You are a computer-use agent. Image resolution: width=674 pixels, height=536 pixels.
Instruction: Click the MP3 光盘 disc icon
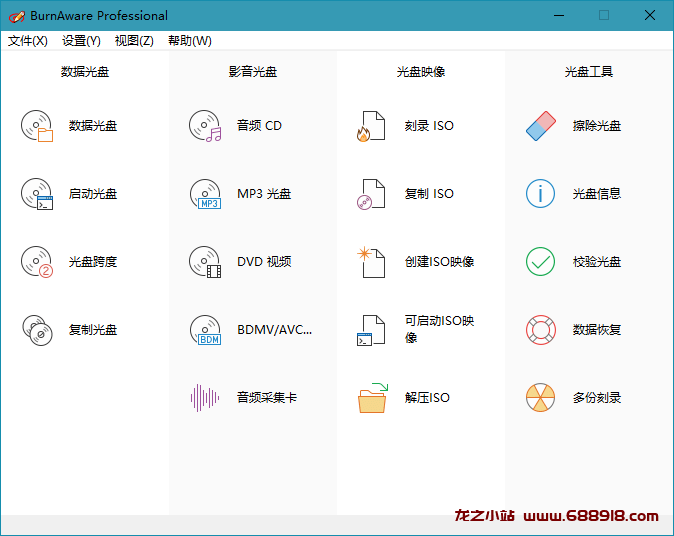click(x=205, y=194)
